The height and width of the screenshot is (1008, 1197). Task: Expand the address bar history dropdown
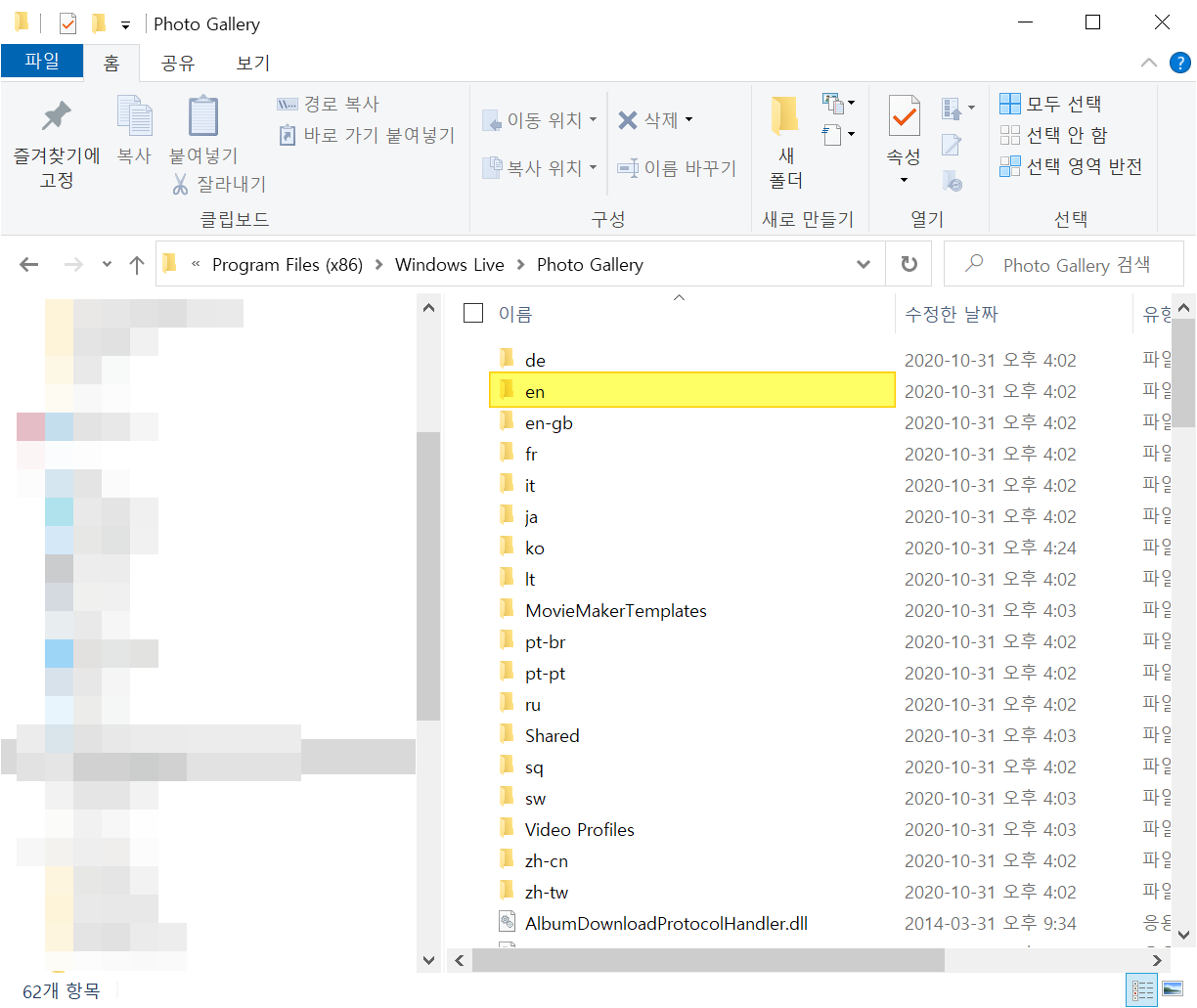point(864,264)
